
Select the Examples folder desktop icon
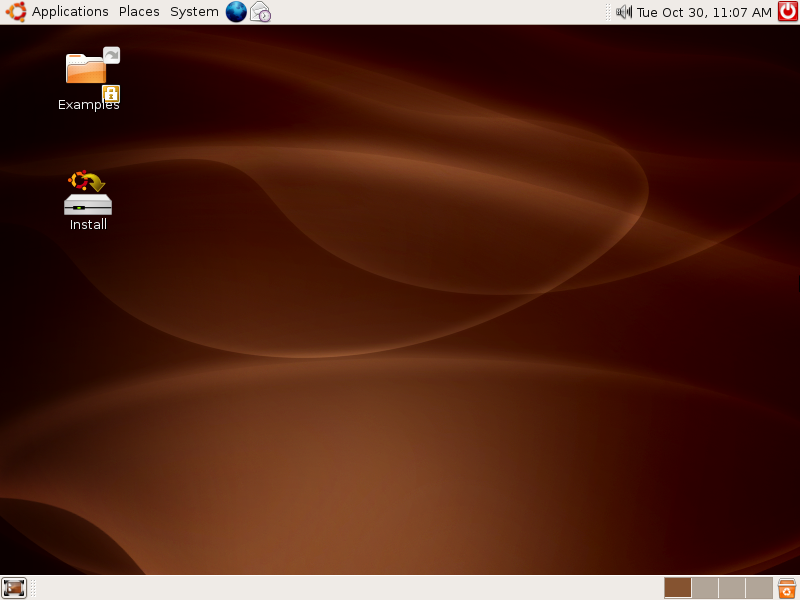[88, 70]
